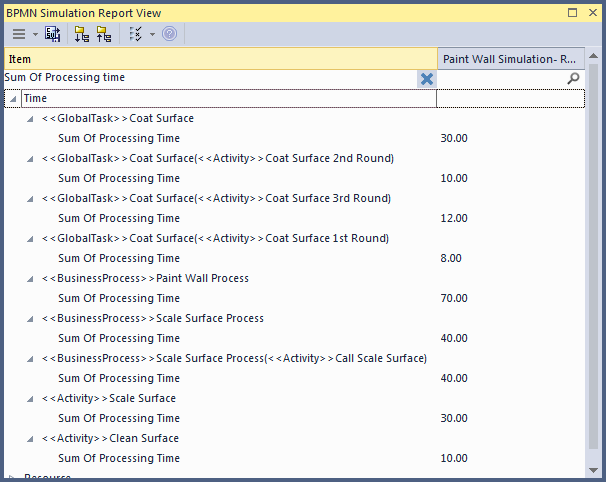Click the 70.00 processing time value
This screenshot has height=482, width=607.
[x=454, y=298]
